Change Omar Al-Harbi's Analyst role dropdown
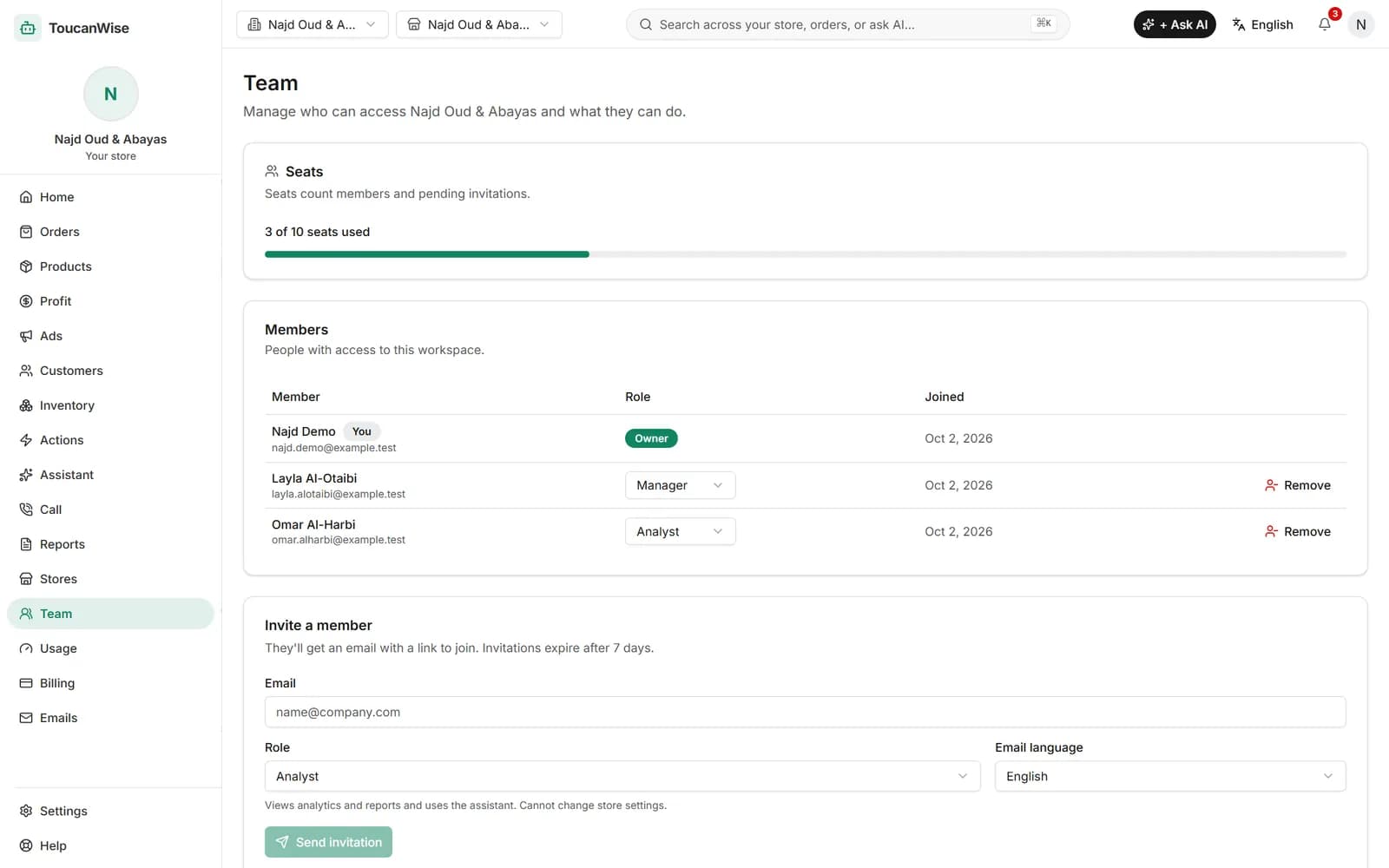 point(681,531)
